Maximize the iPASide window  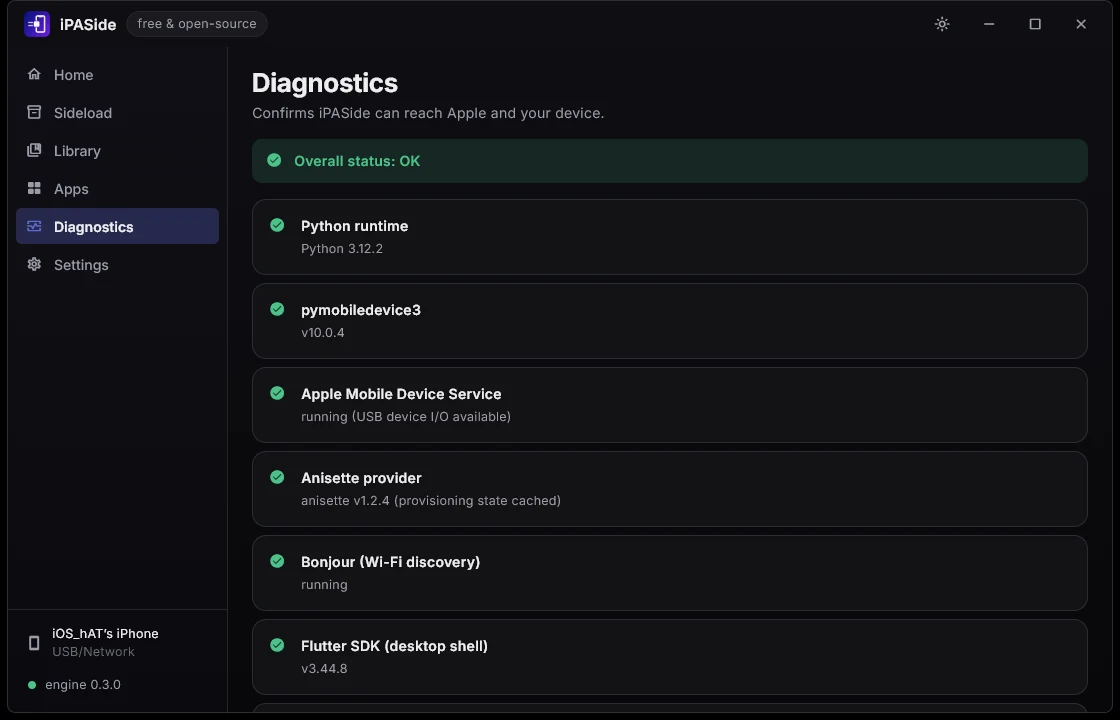click(x=1034, y=24)
